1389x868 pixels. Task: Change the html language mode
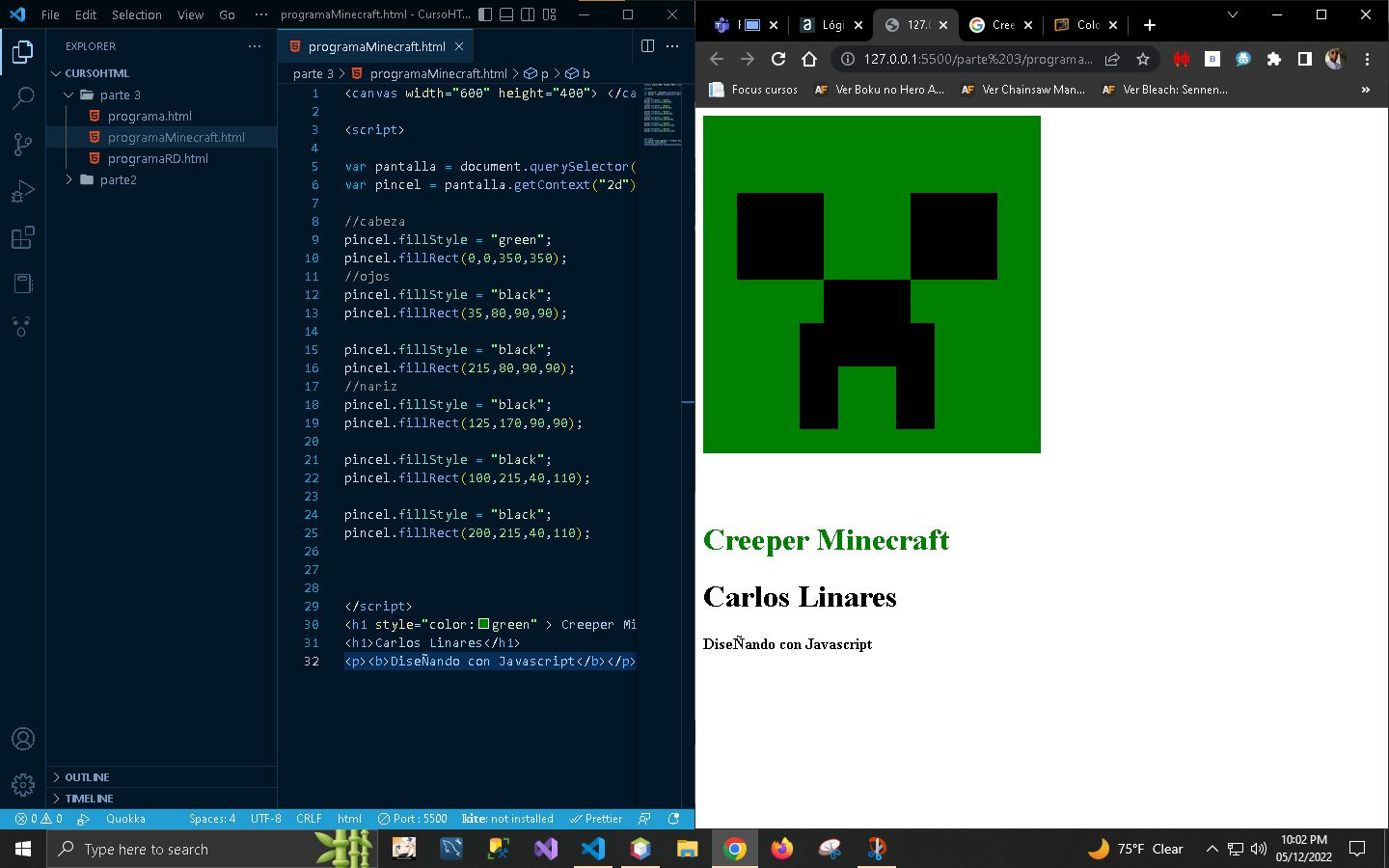(x=349, y=819)
